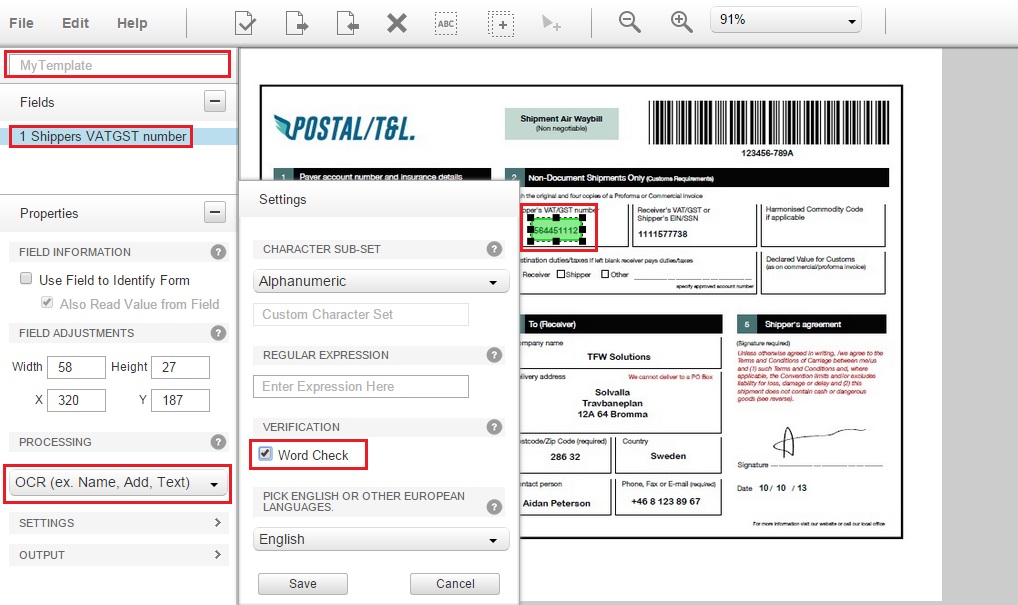Open the 91% zoom level dropdown
Screen dimensions: 1018x605
click(786, 20)
